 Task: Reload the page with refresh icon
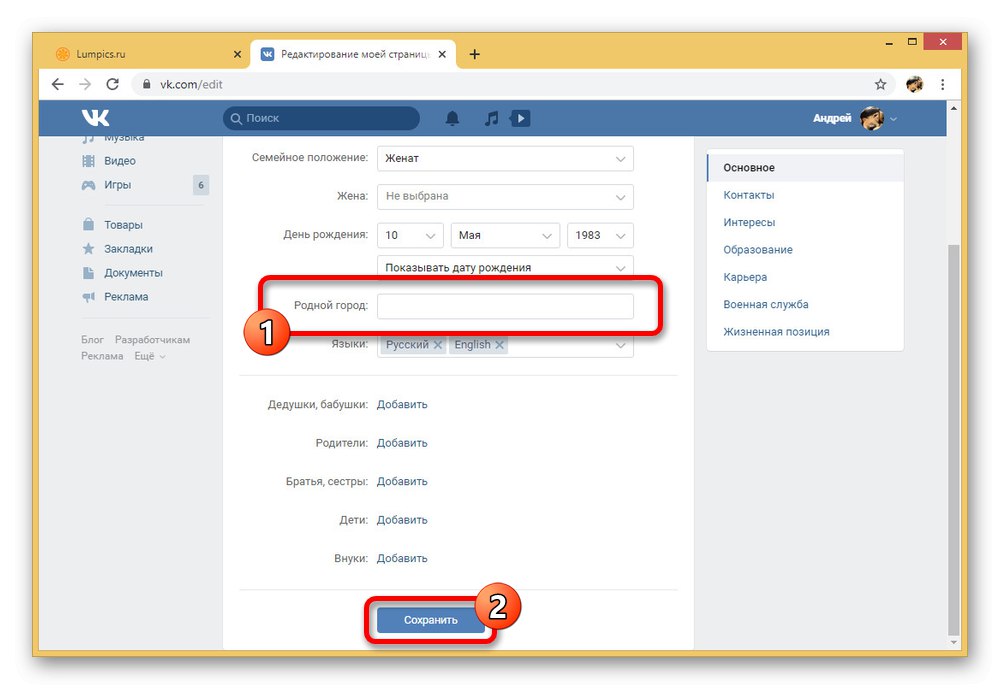click(112, 84)
